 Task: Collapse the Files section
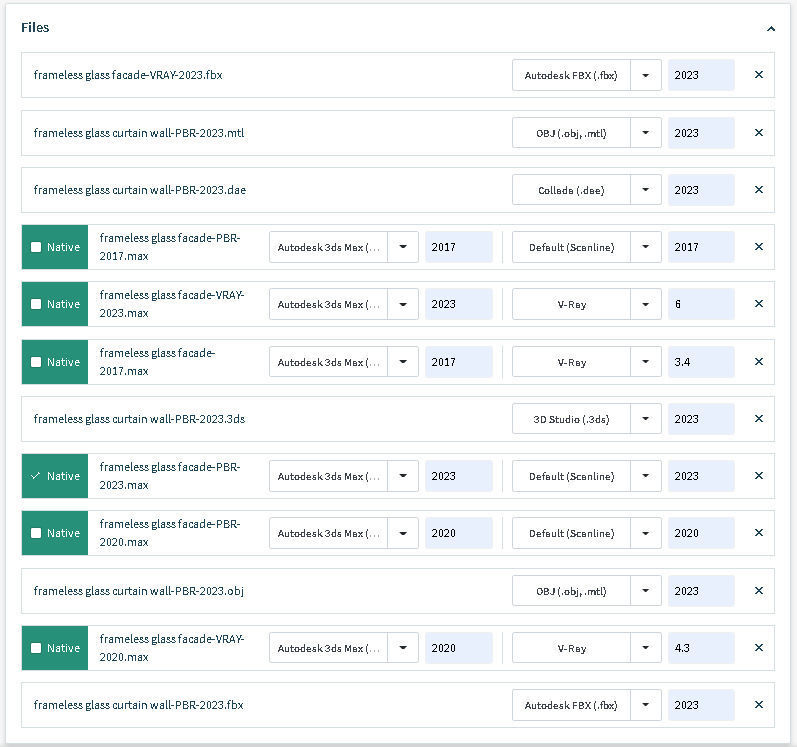point(771,29)
